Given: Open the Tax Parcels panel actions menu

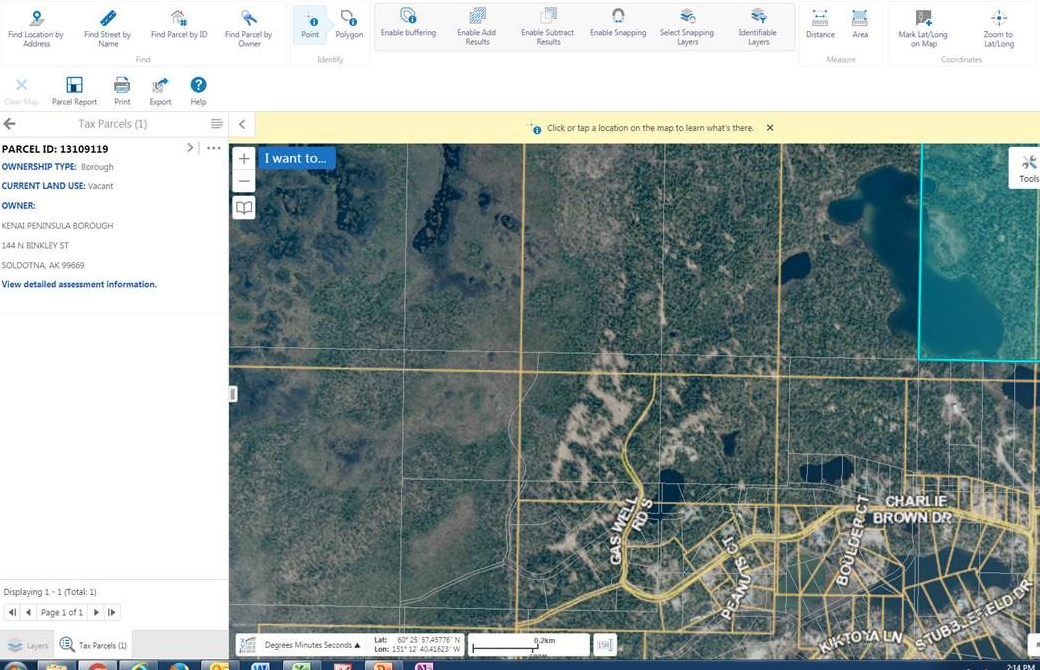Looking at the screenshot, I should coord(216,123).
